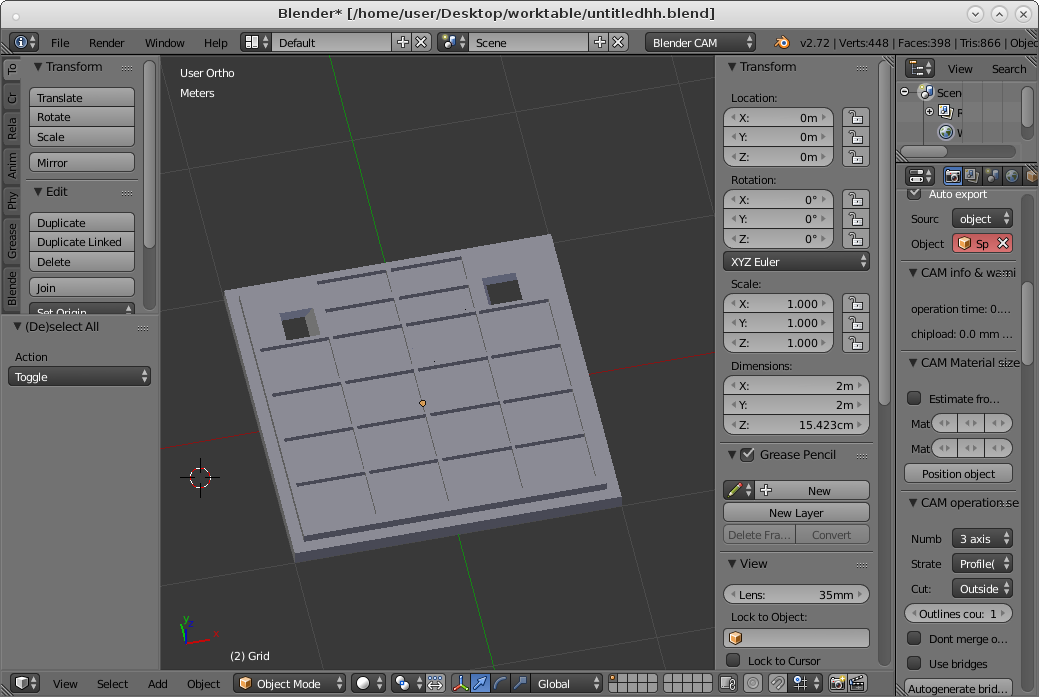Open the Help menu

click(x=215, y=42)
